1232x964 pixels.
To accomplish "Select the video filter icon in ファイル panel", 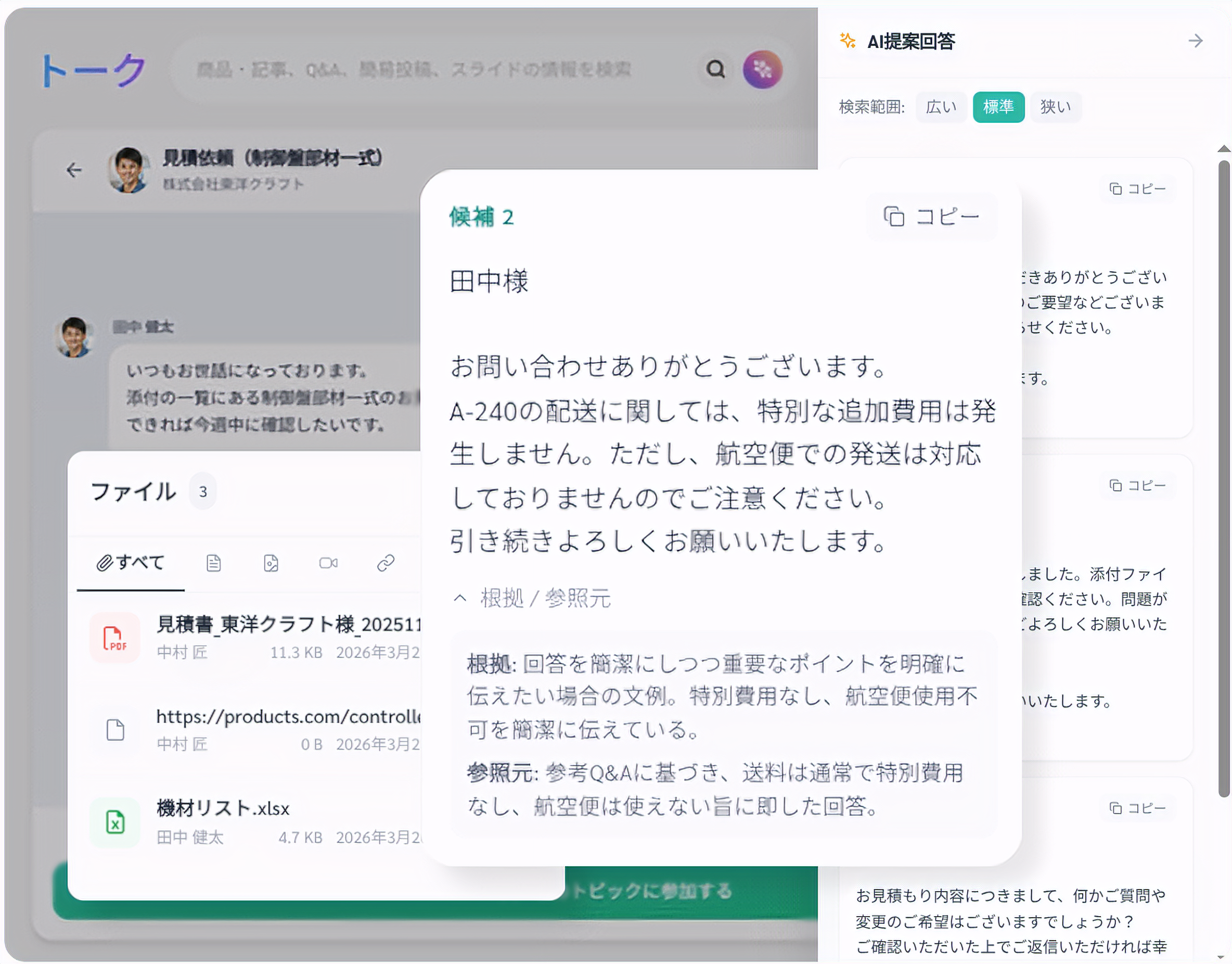I will [x=328, y=563].
